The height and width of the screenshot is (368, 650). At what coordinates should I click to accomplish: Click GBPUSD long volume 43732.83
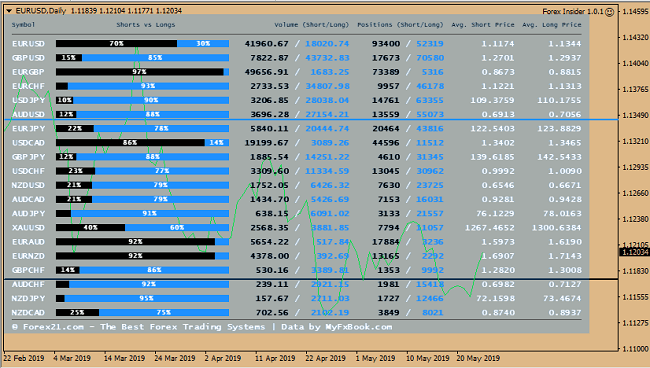tap(327, 58)
